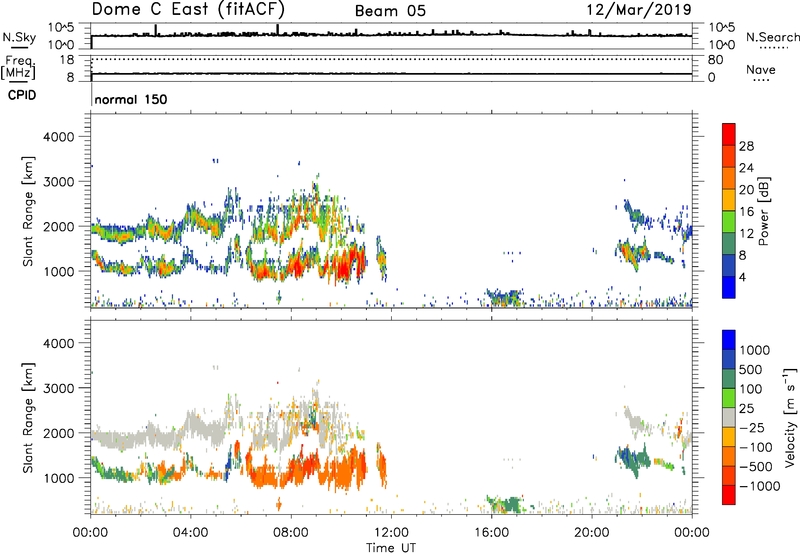Click the tall N.Sky spike near 07:30
Image resolution: width=800 pixels, height=554 pixels.
278,30
